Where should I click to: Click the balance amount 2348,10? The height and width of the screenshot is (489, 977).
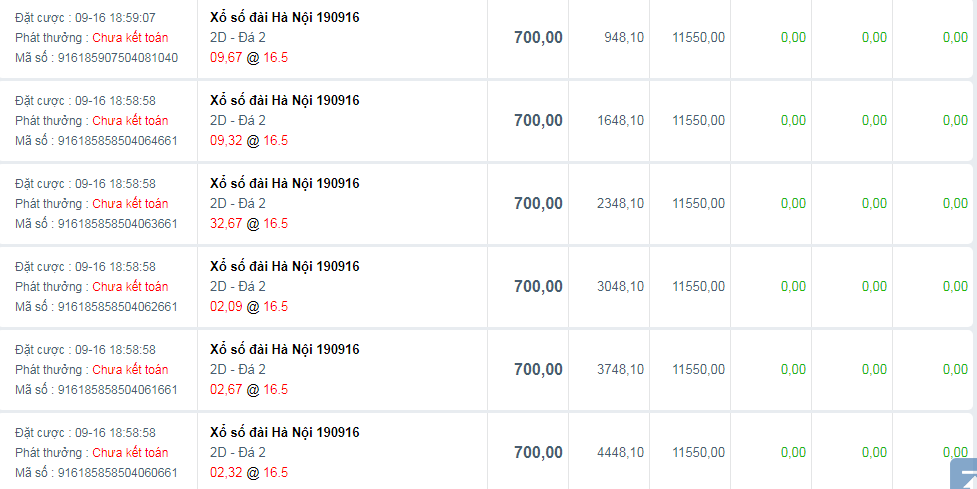[x=620, y=203]
